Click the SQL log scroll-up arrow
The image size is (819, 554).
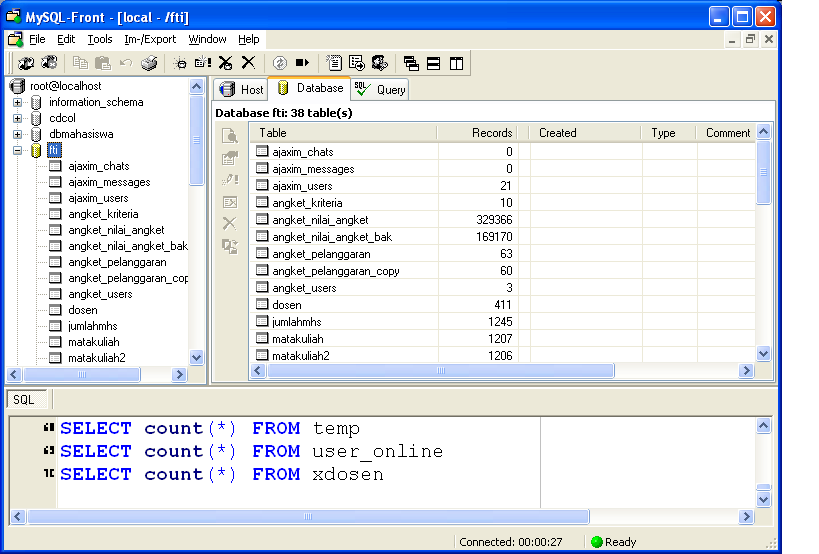(x=763, y=426)
